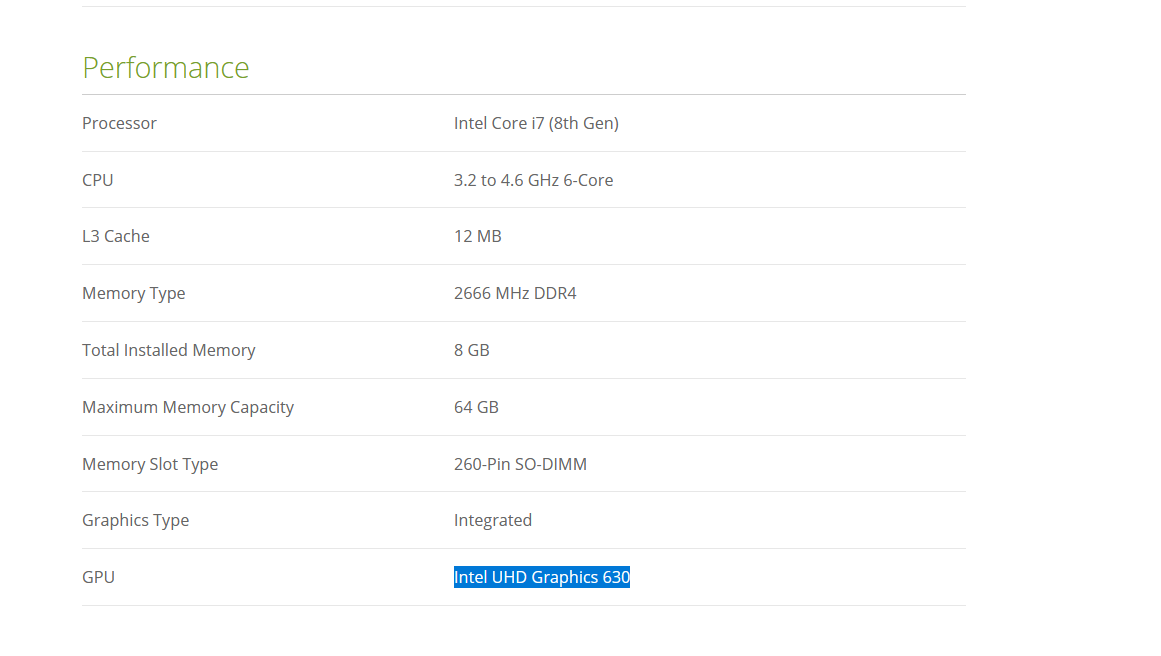This screenshot has width=1161, height=656.
Task: Click the Total Installed Memory label
Action: point(169,350)
